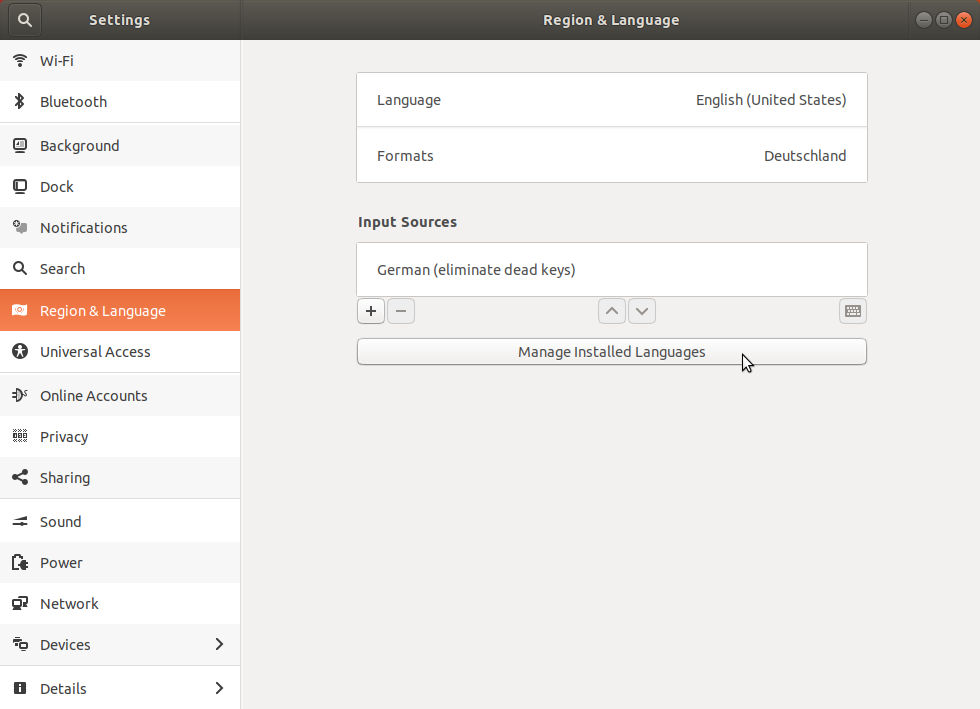Switch to the Power settings tab
This screenshot has height=709, width=980.
click(61, 562)
